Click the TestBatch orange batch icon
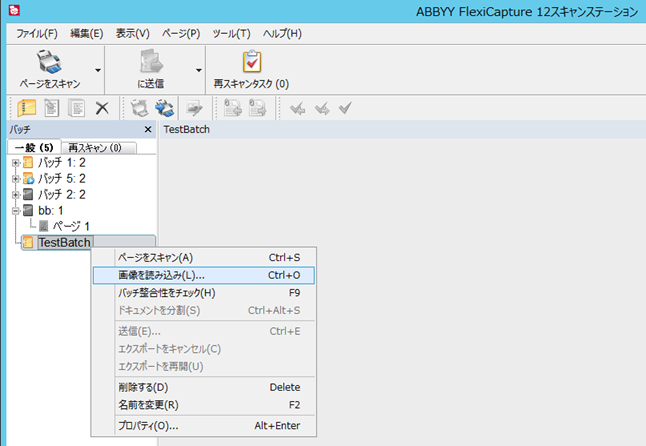 coord(28,243)
